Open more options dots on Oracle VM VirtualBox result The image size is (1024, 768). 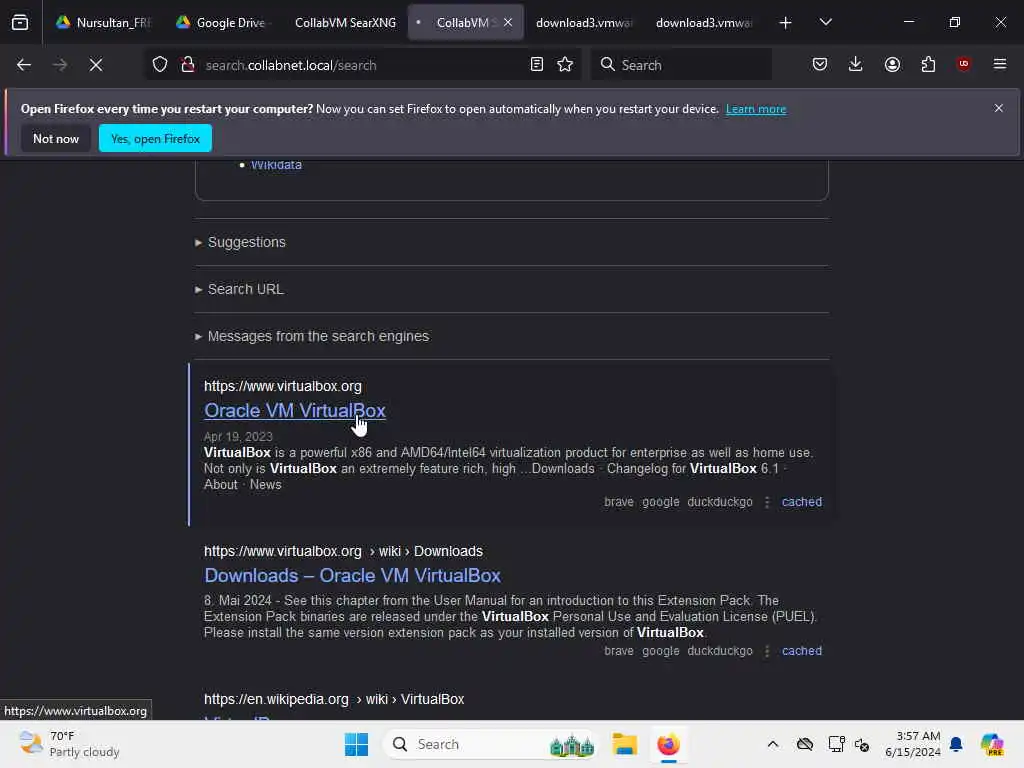pos(767,502)
